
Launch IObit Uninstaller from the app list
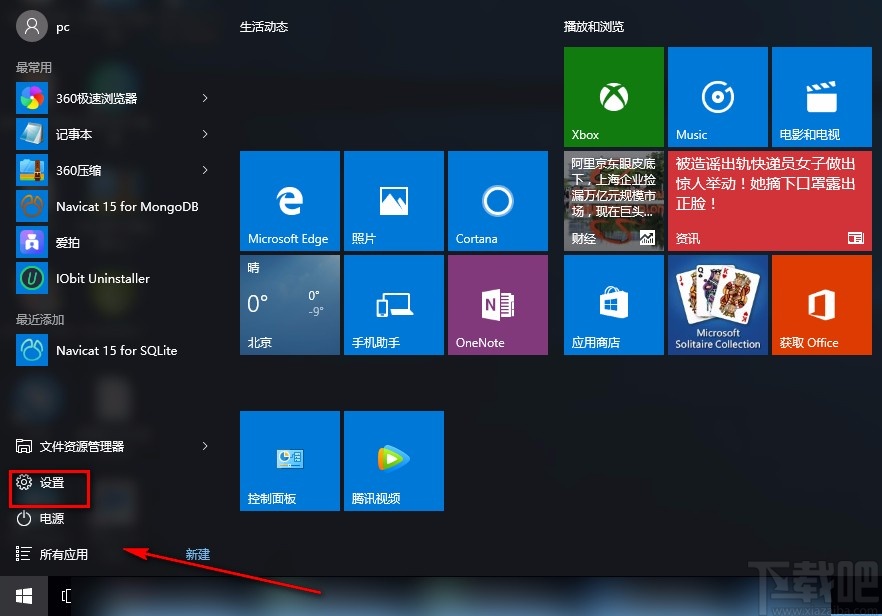(x=78, y=278)
